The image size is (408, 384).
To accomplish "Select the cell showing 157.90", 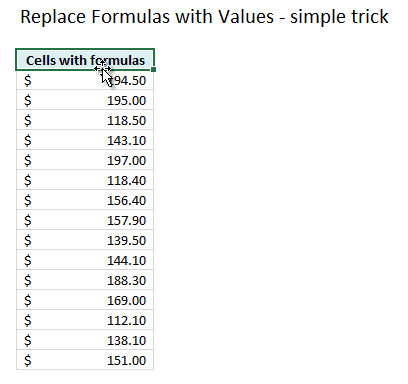I will 85,220.
